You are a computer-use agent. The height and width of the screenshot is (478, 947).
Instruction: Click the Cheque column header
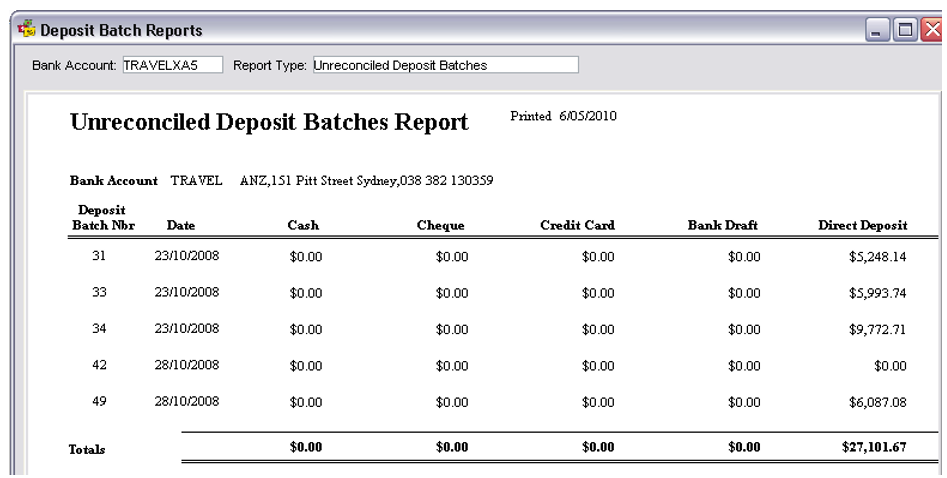point(440,225)
